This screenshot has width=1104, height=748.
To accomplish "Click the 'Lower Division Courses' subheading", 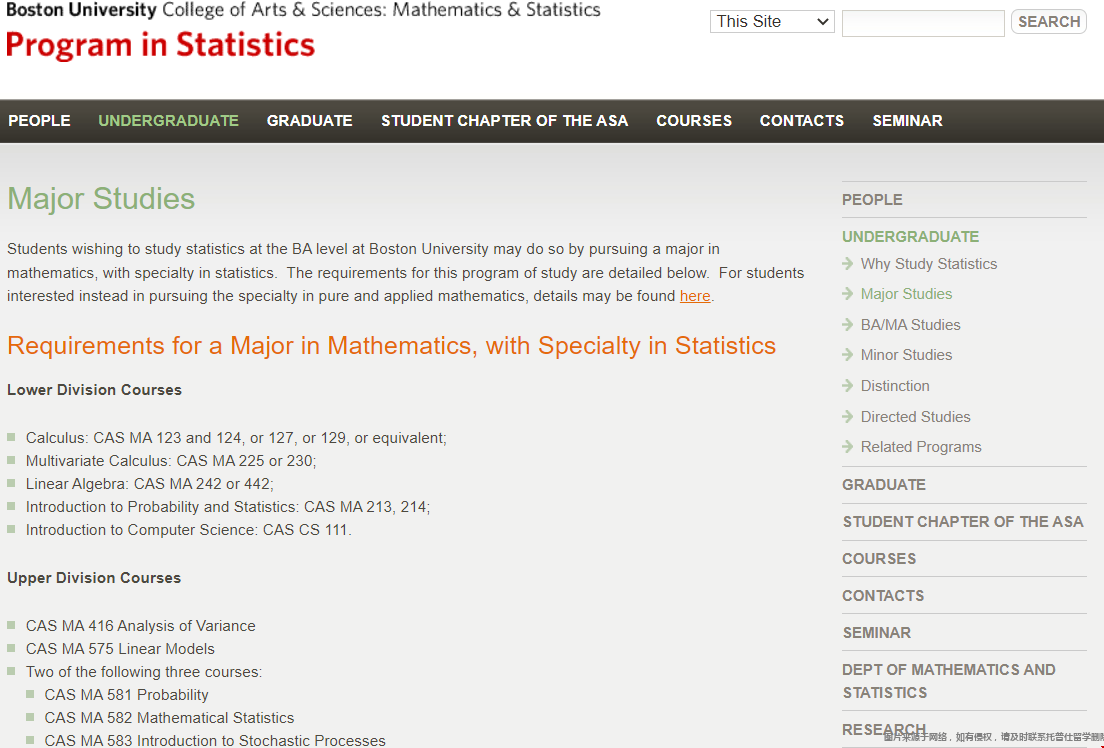I will (94, 390).
